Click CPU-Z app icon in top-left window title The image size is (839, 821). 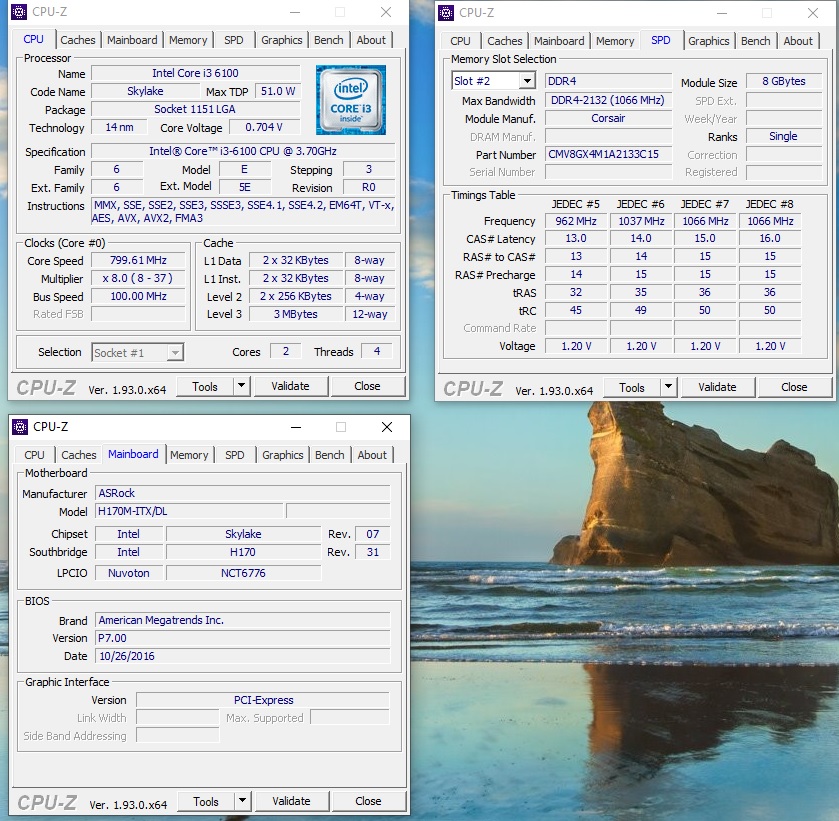point(19,12)
